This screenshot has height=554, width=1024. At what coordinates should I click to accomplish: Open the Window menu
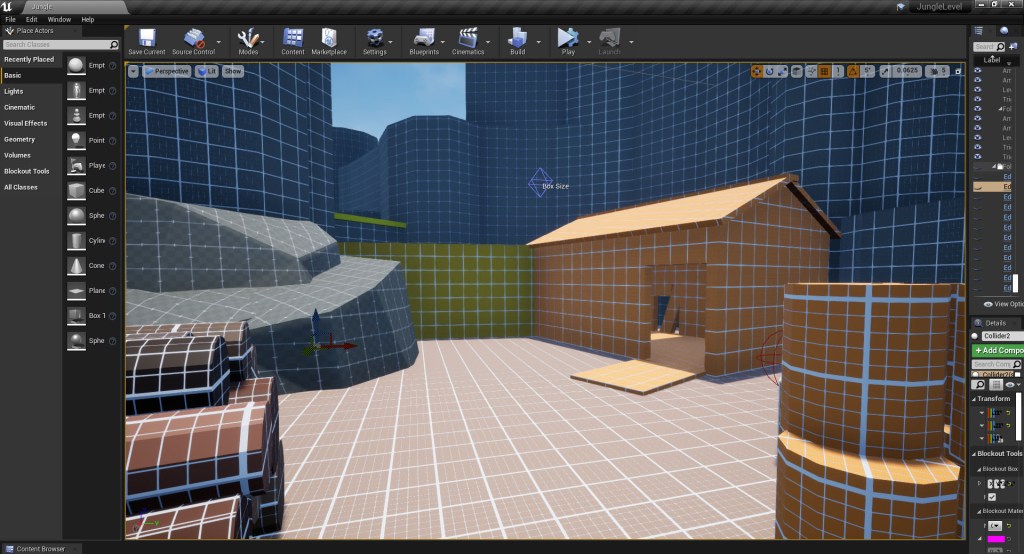(x=59, y=19)
